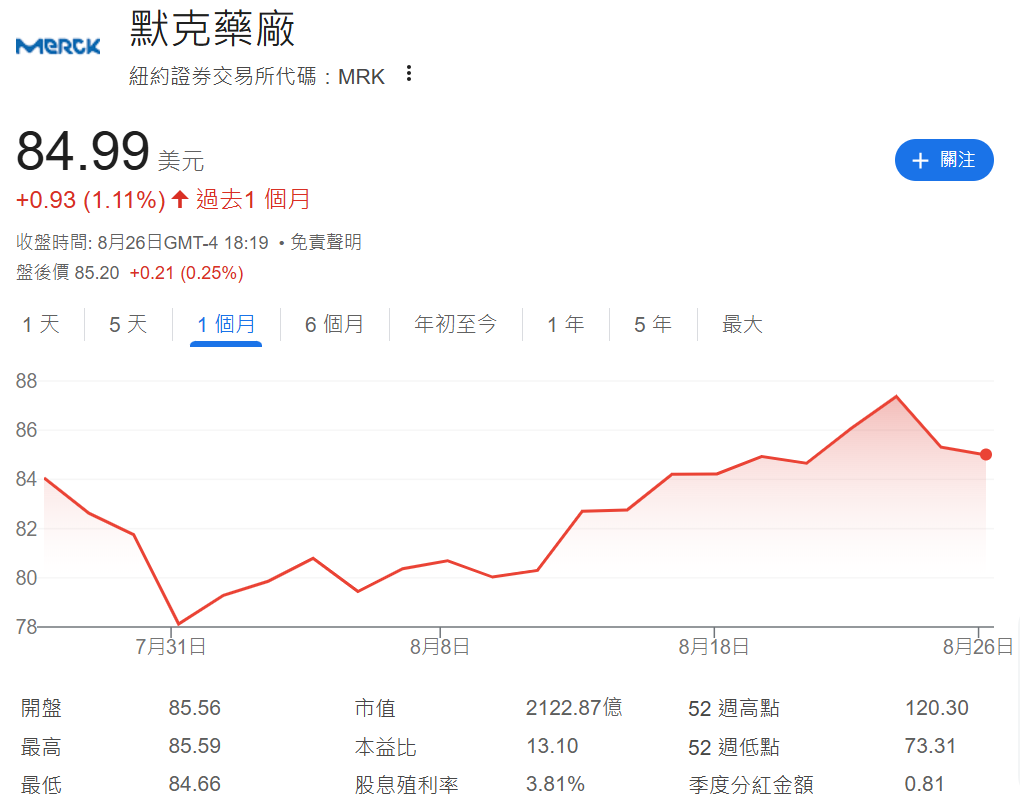Click the Merck logo image
Viewport: 1020px width, 803px height.
pos(58,46)
